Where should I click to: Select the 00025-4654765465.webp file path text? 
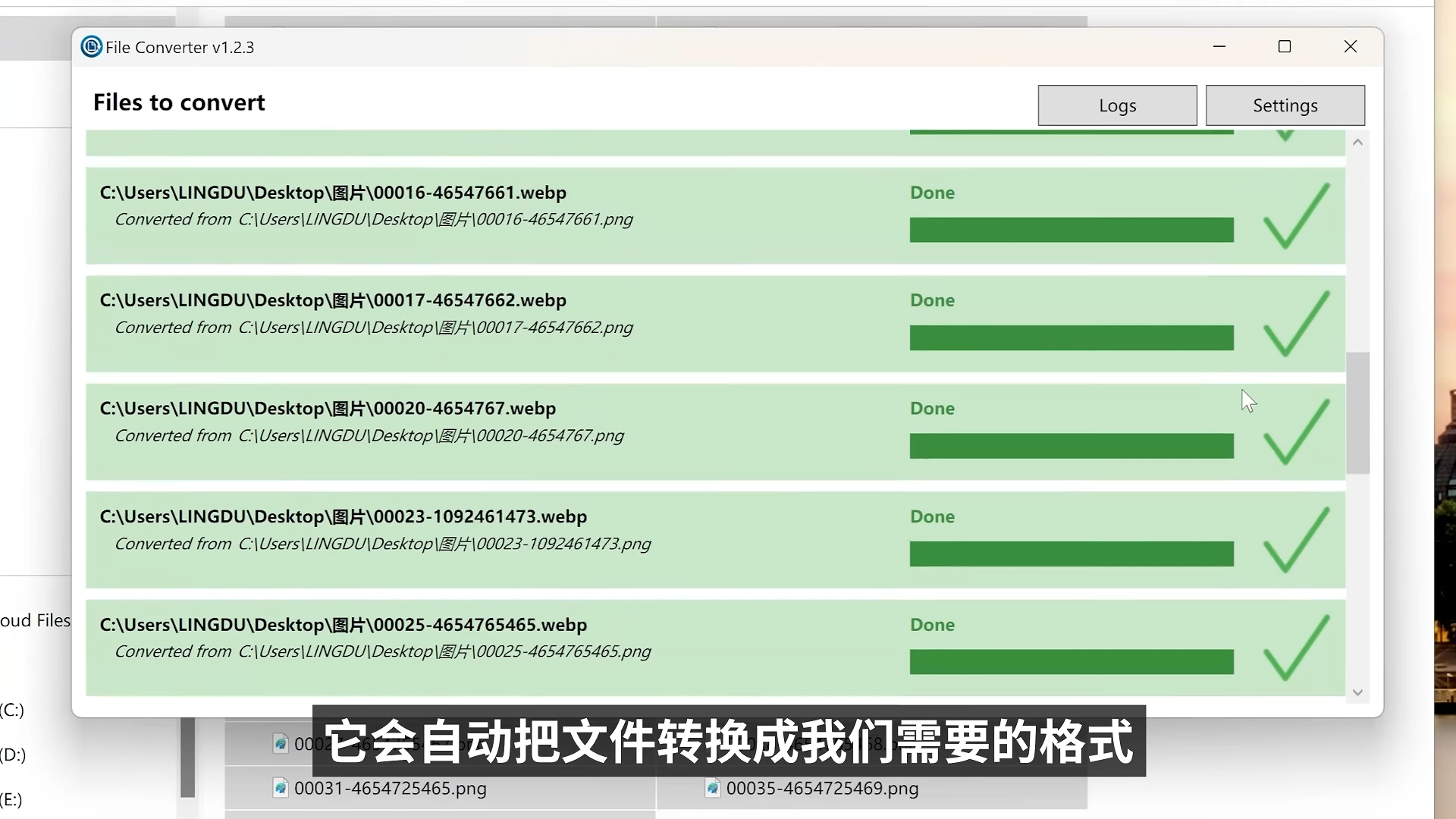point(343,625)
